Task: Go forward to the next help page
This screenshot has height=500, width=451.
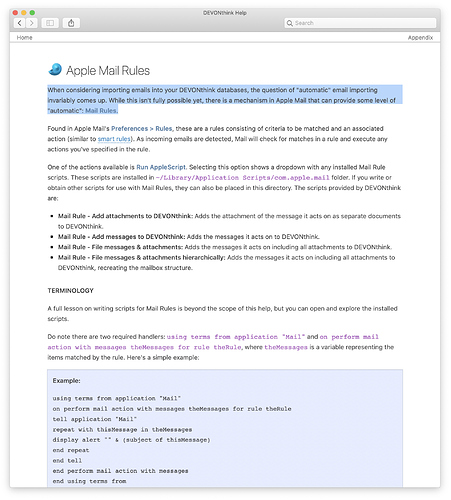Action: (x=32, y=23)
